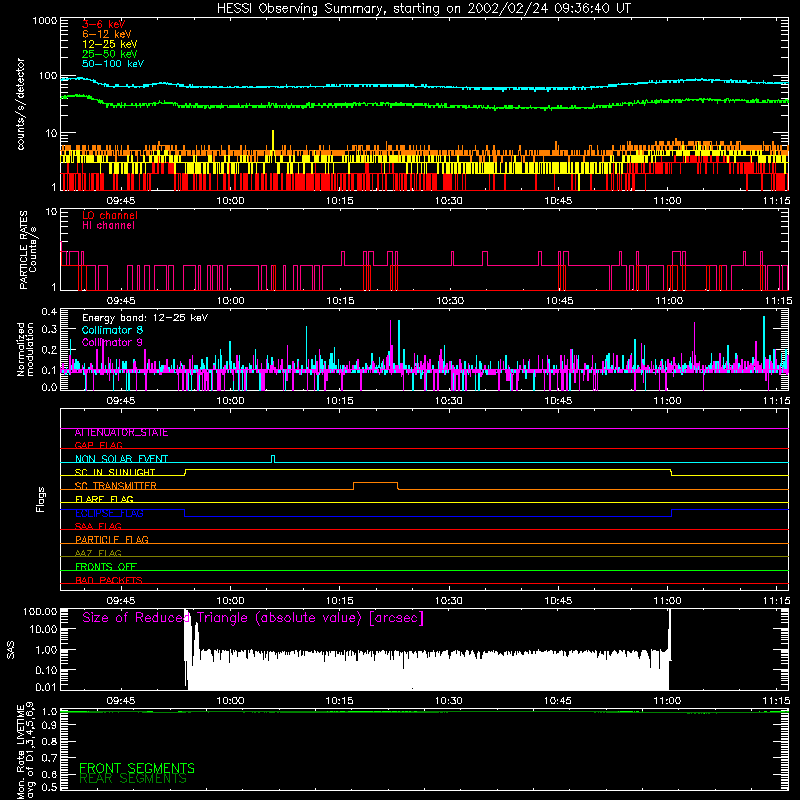
Task: Click the counts/s/detector axis label
Action: [21, 104]
